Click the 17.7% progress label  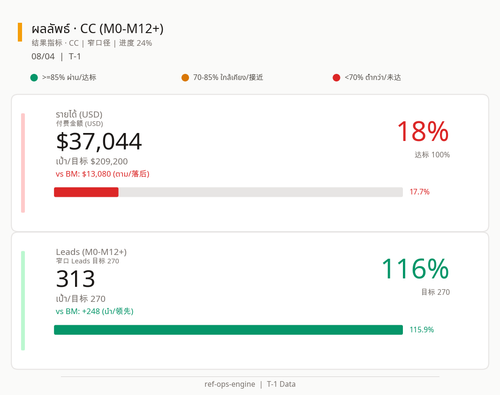[x=419, y=192]
